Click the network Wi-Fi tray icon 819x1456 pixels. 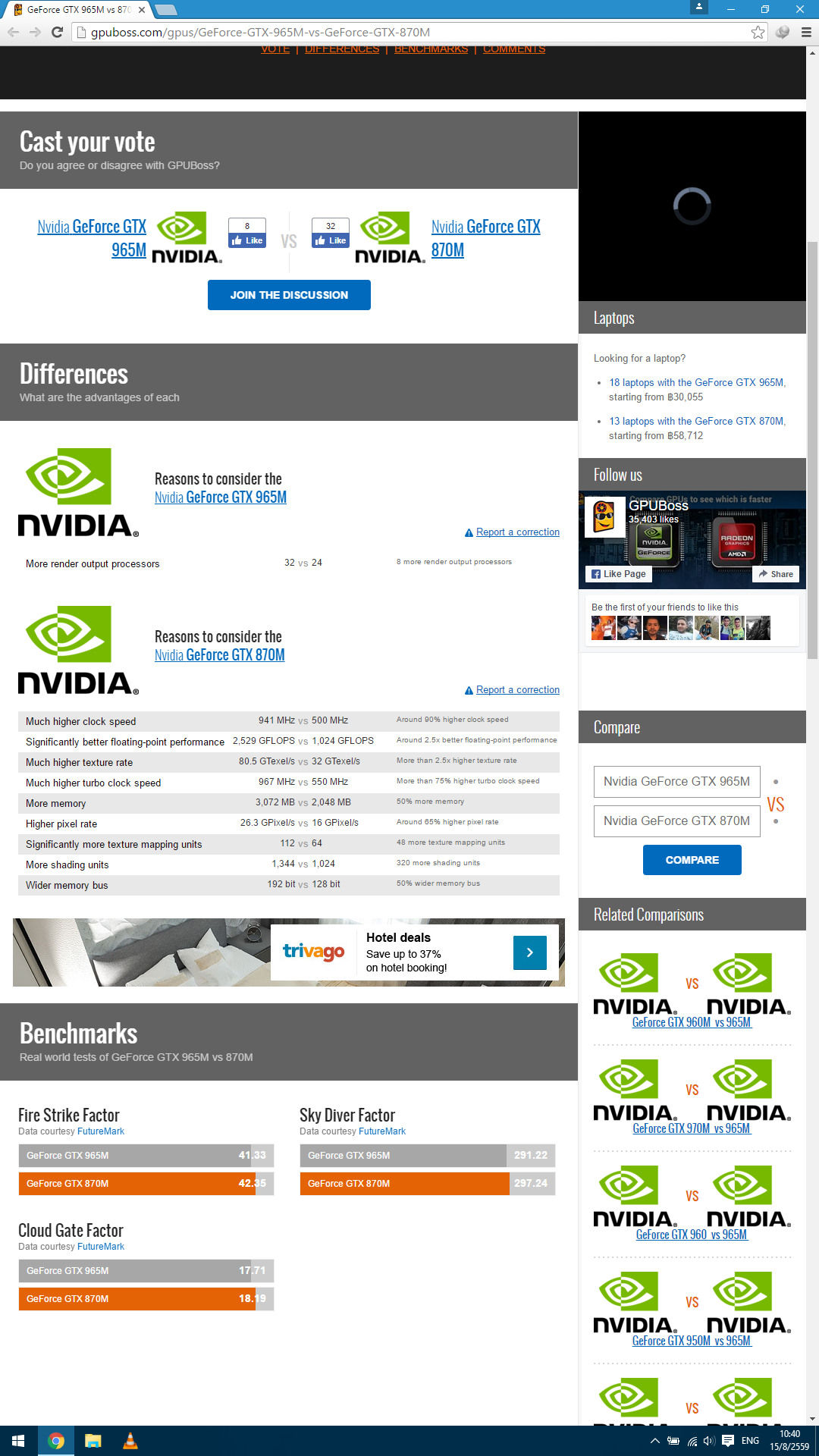692,1441
